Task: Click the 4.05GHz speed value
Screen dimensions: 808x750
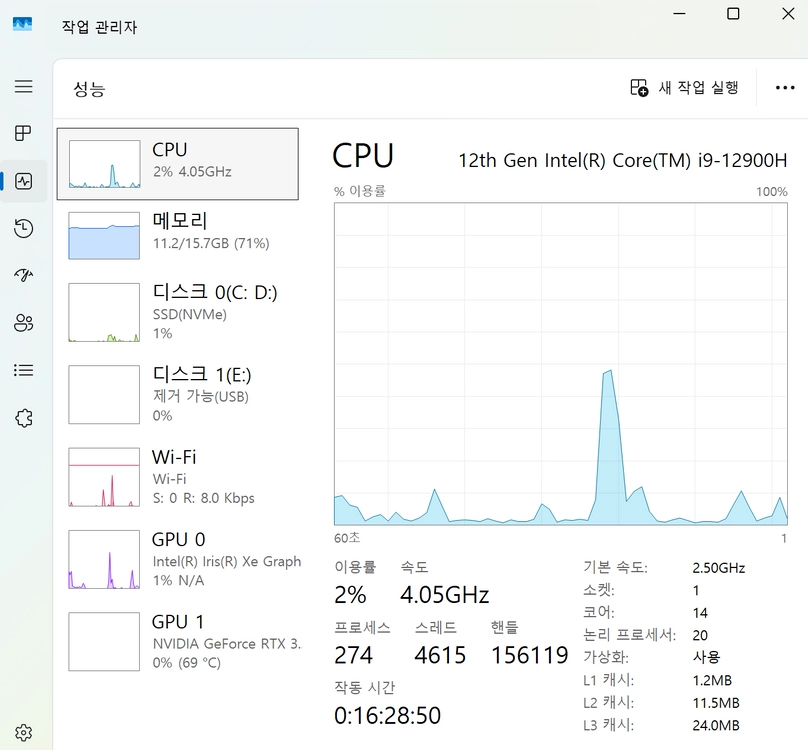Action: (444, 595)
